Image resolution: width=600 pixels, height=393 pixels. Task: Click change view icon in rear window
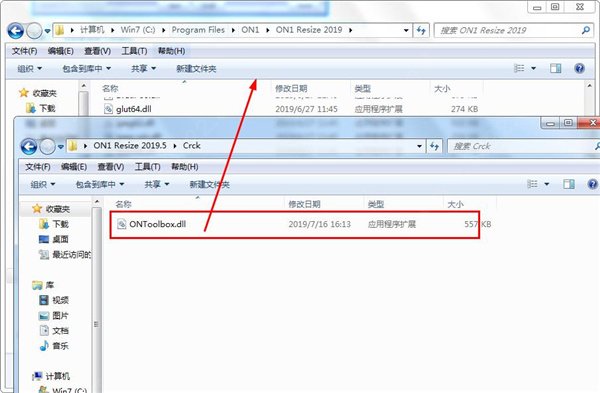519,68
